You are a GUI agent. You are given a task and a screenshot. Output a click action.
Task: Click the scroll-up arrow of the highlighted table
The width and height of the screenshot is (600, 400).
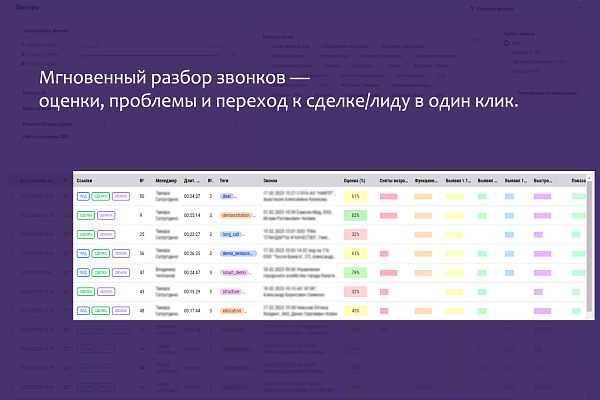coord(590,178)
